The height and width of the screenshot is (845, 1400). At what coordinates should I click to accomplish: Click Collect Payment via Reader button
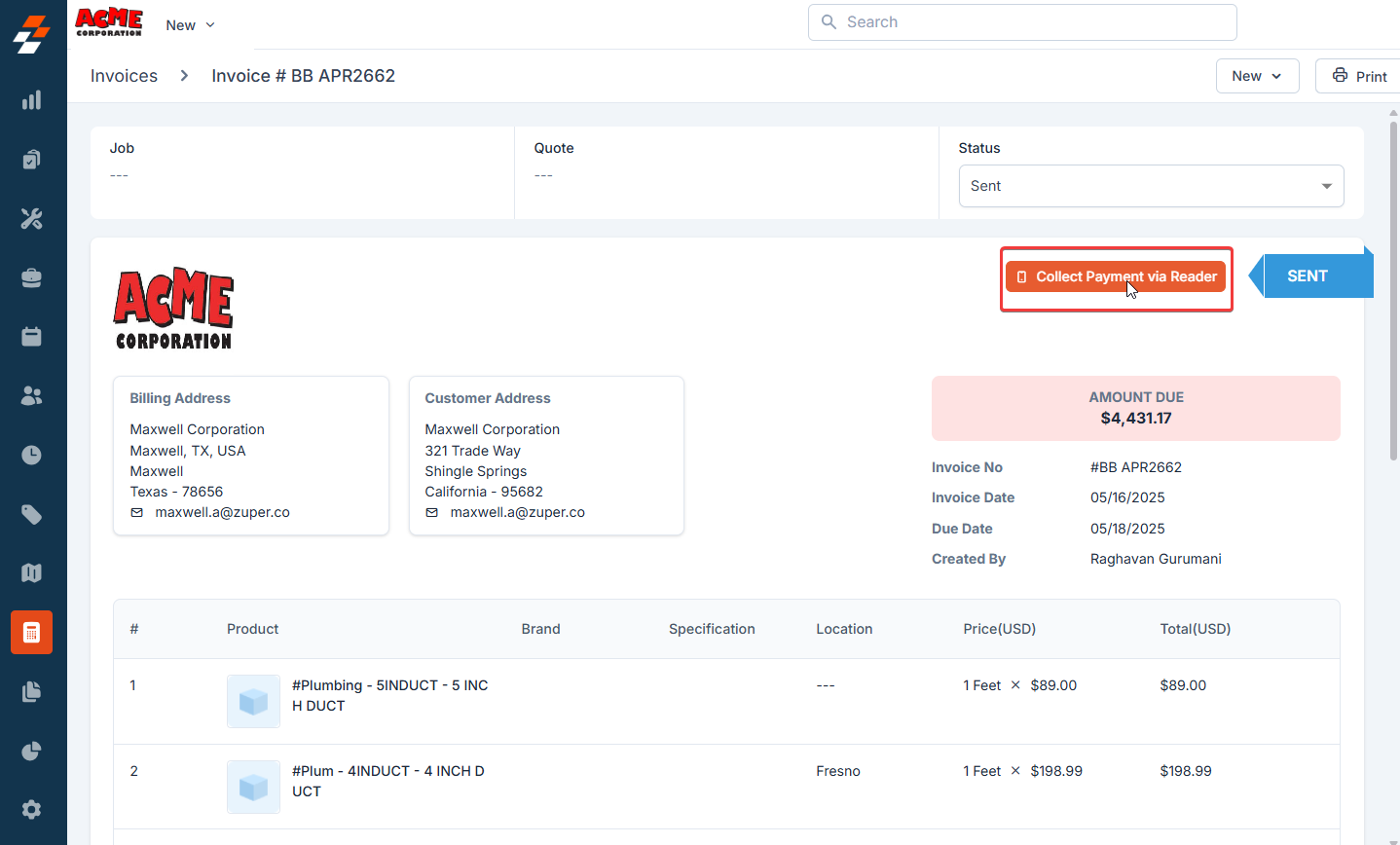(1116, 276)
